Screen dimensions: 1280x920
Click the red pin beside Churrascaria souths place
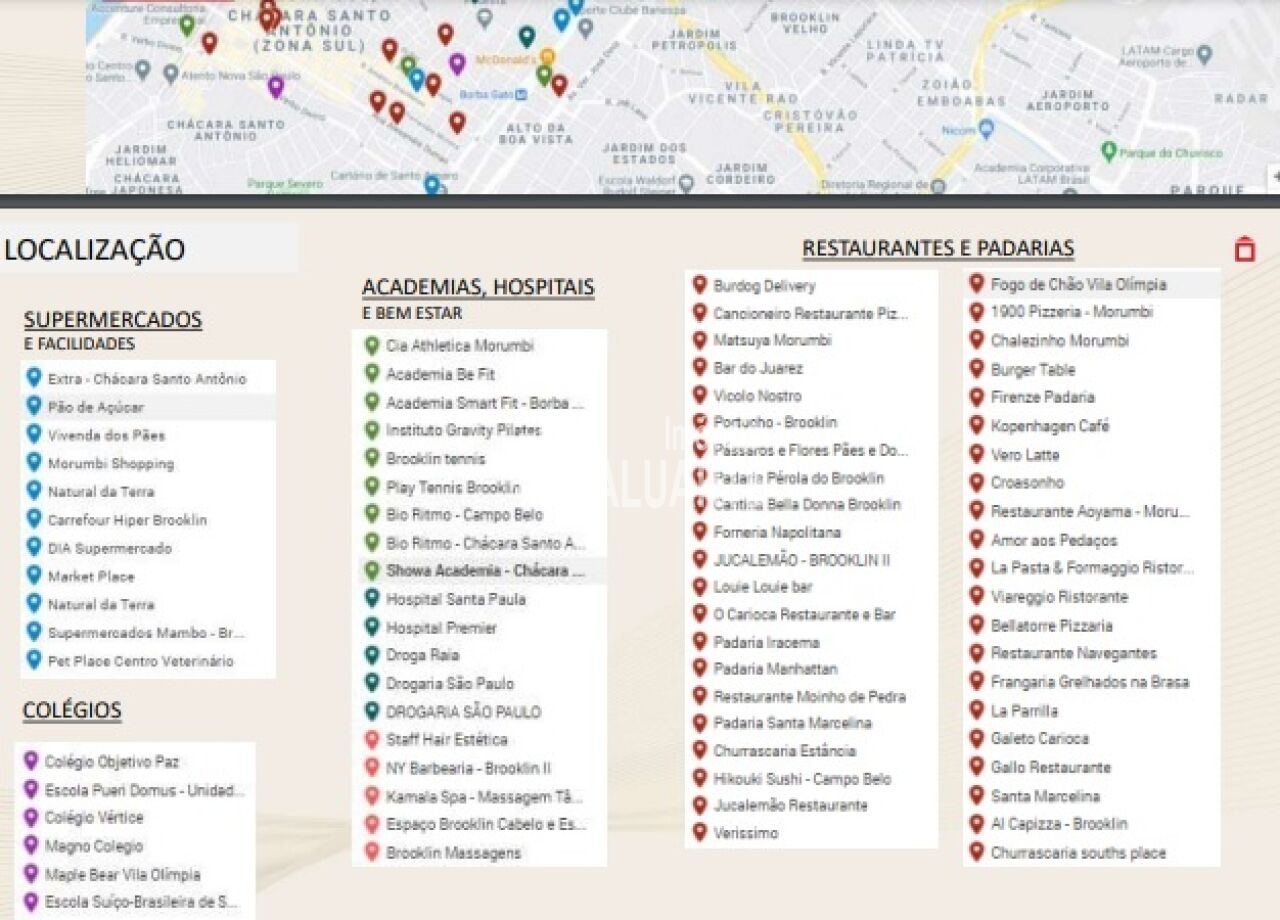point(977,853)
